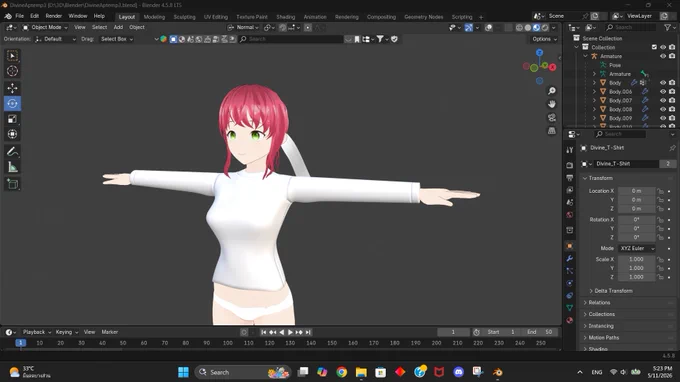Expand the Body.009 tree item
This screenshot has width=680, height=382.
pyautogui.click(x=594, y=118)
